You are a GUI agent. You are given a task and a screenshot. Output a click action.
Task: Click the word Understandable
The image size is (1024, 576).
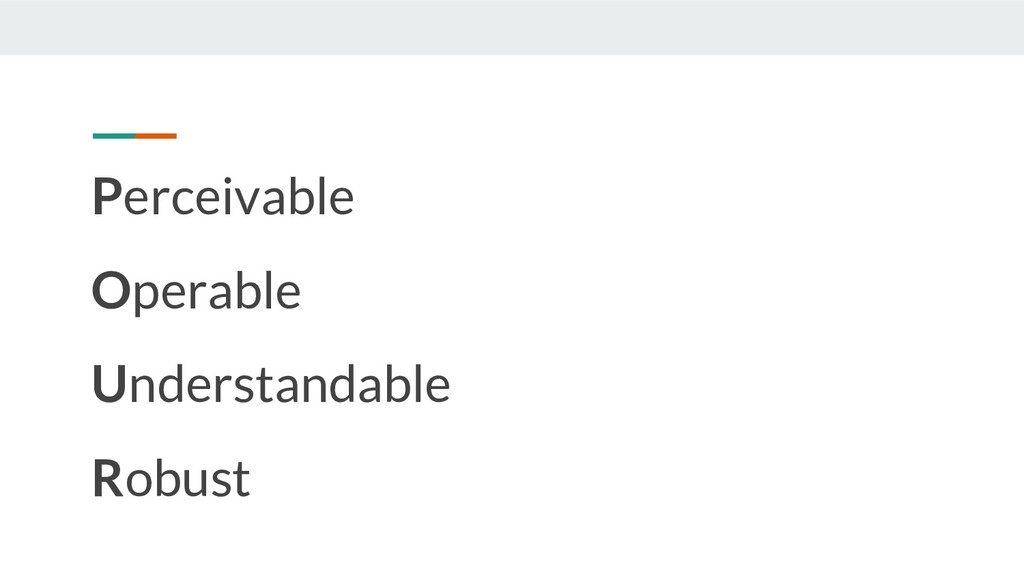271,385
